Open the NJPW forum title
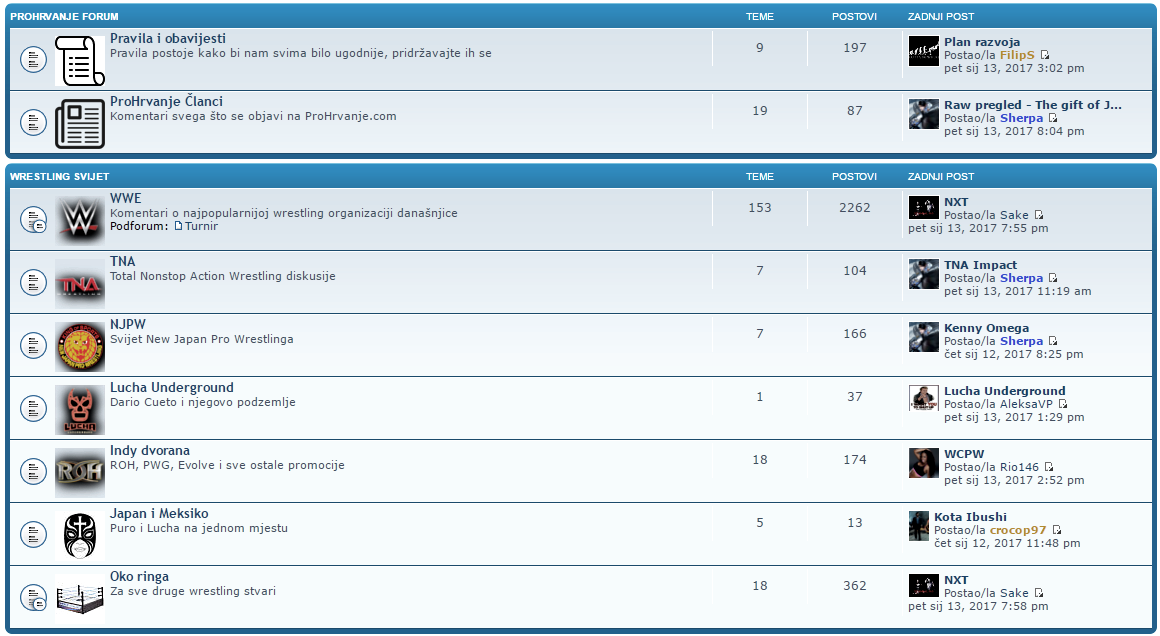Image resolution: width=1160 pixels, height=636 pixels. pyautogui.click(x=128, y=324)
